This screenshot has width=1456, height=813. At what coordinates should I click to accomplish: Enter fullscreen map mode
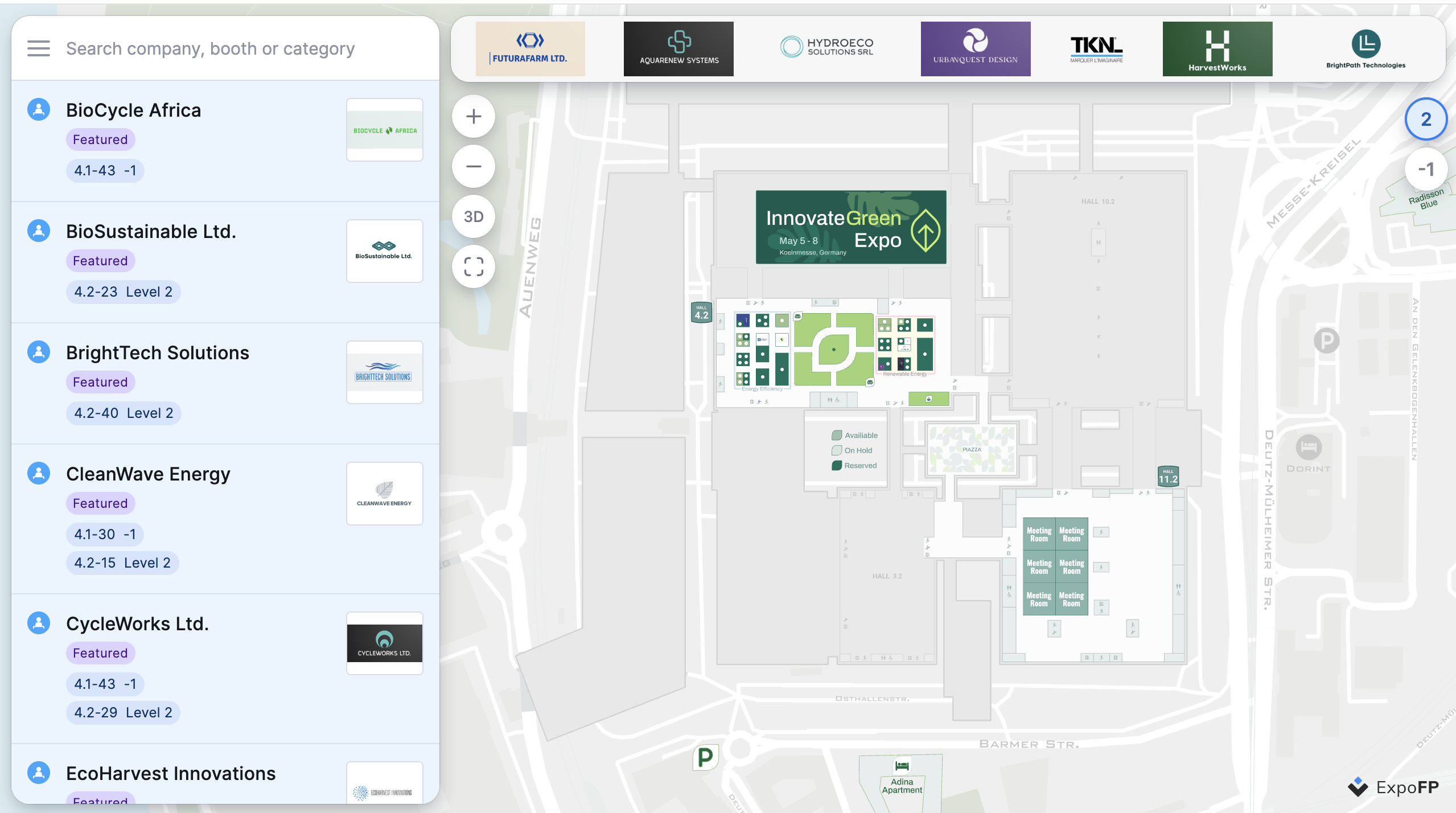tap(473, 266)
